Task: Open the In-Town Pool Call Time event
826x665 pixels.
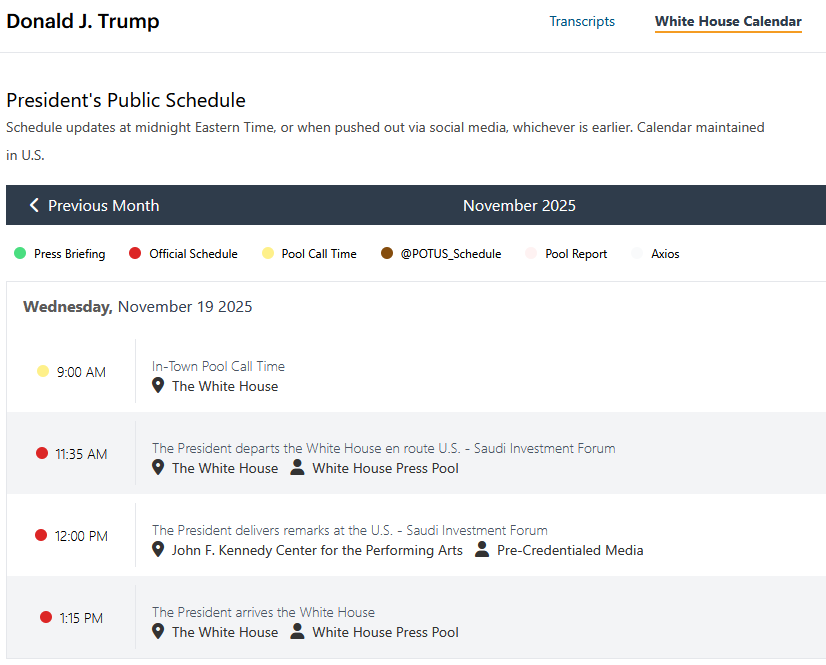Action: [x=218, y=366]
